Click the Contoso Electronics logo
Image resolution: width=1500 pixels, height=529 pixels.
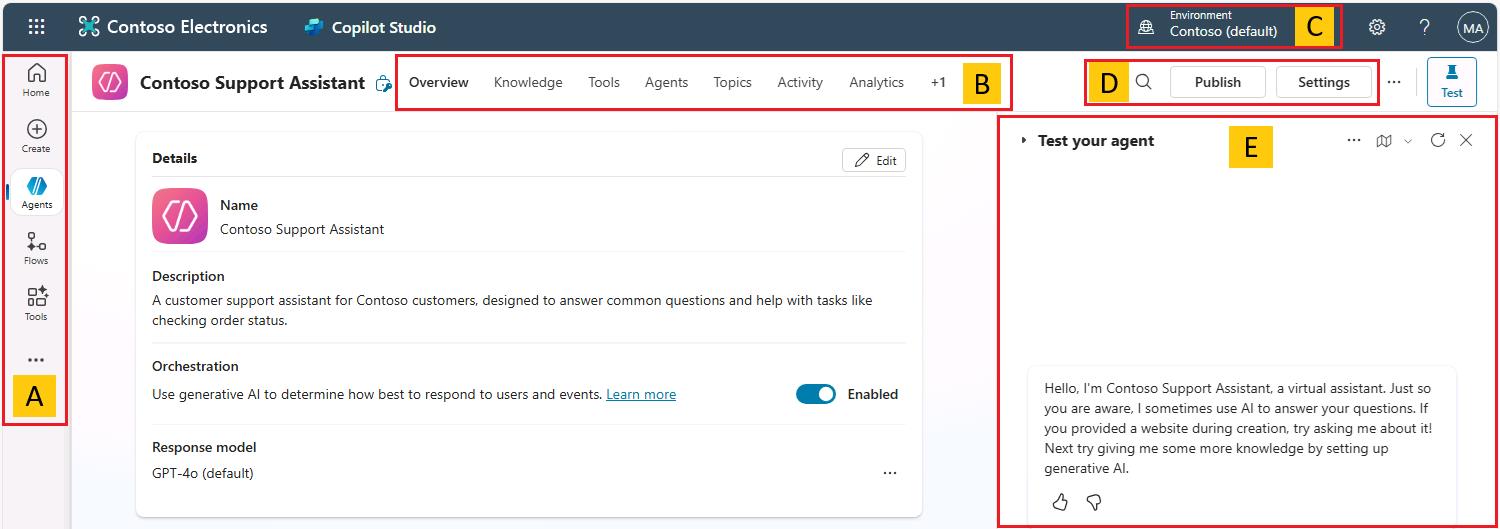pyautogui.click(x=173, y=27)
